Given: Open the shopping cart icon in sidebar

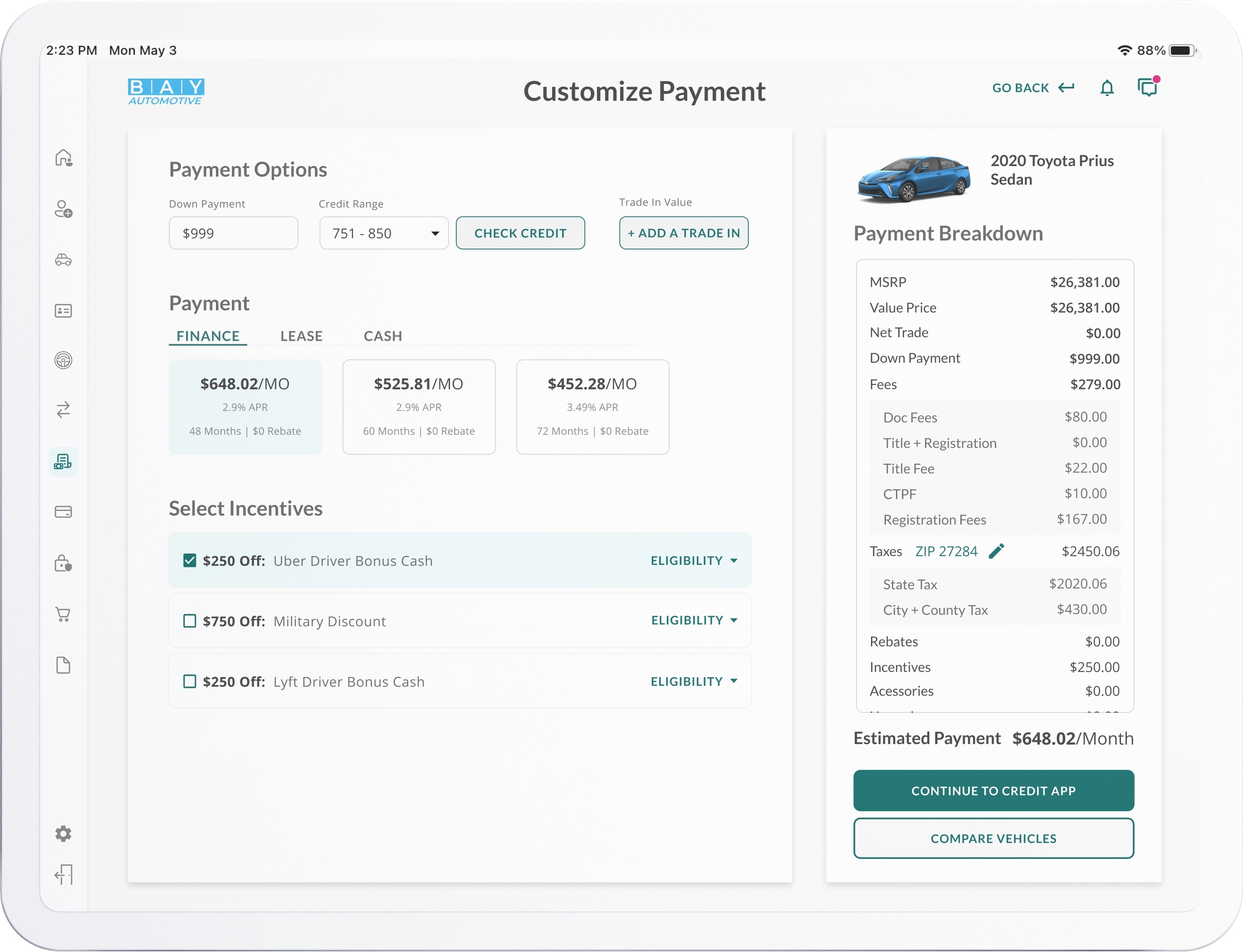Looking at the screenshot, I should point(63,613).
